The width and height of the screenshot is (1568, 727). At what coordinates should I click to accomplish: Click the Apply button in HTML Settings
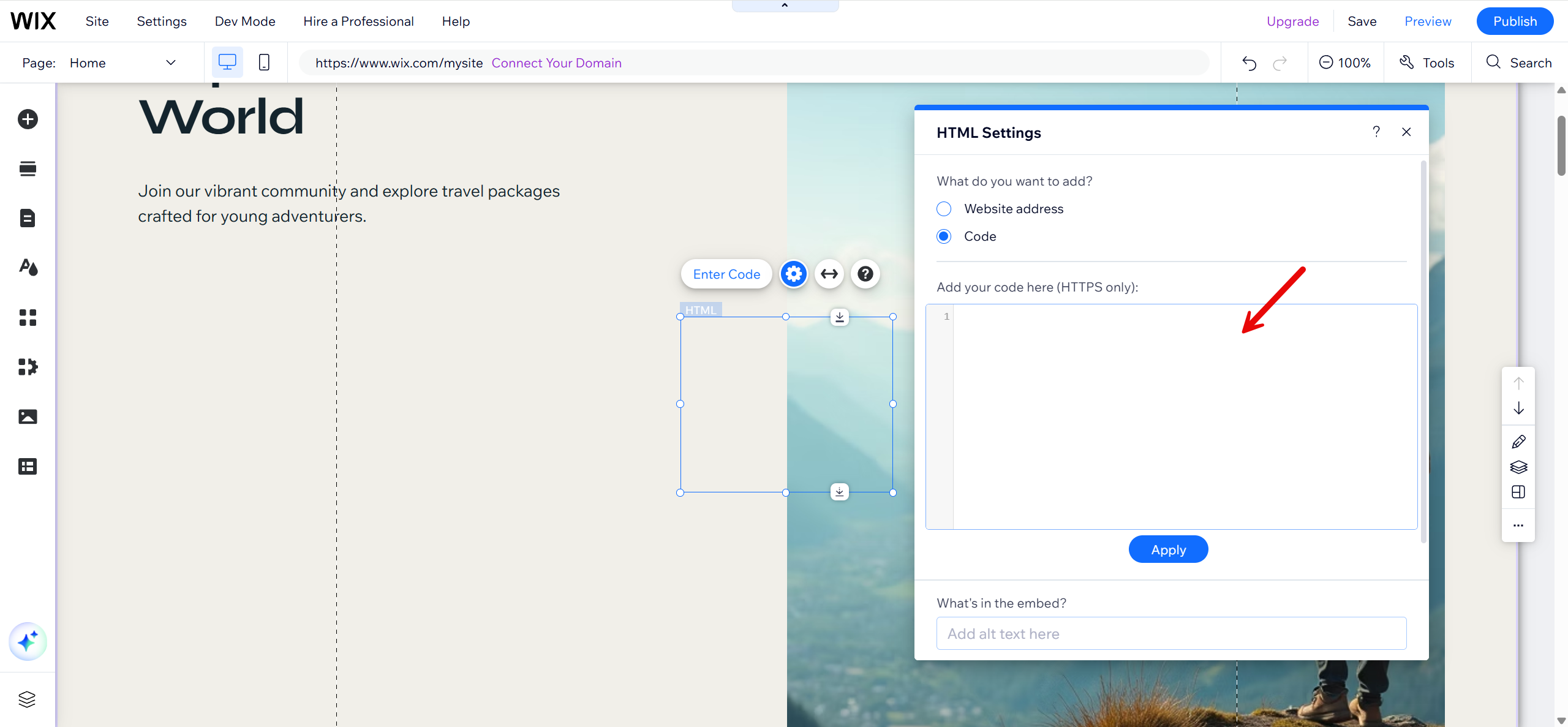[1168, 549]
